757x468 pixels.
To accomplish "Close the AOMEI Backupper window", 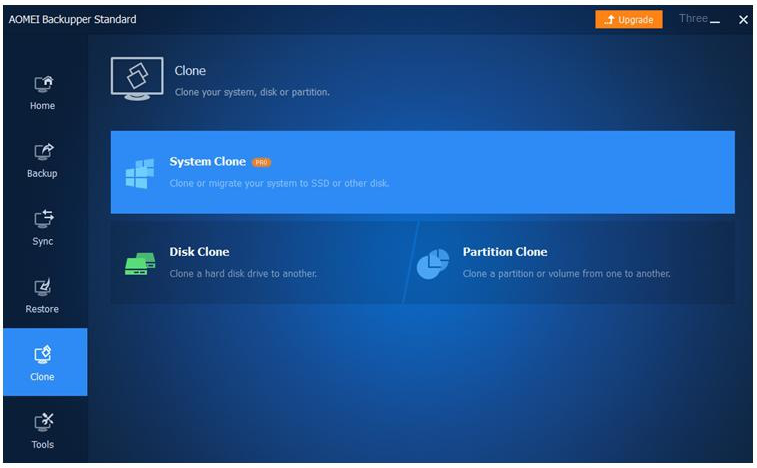I will tap(743, 20).
